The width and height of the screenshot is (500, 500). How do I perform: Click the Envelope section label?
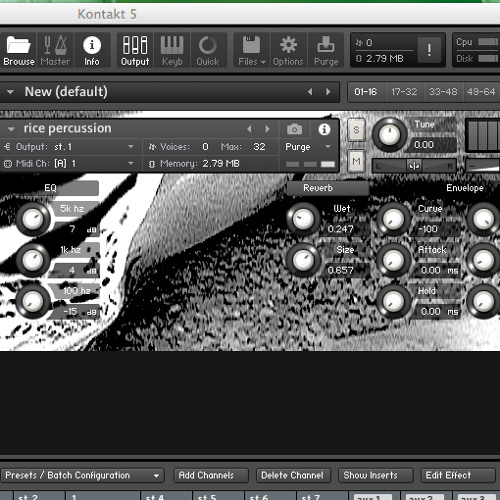point(465,188)
